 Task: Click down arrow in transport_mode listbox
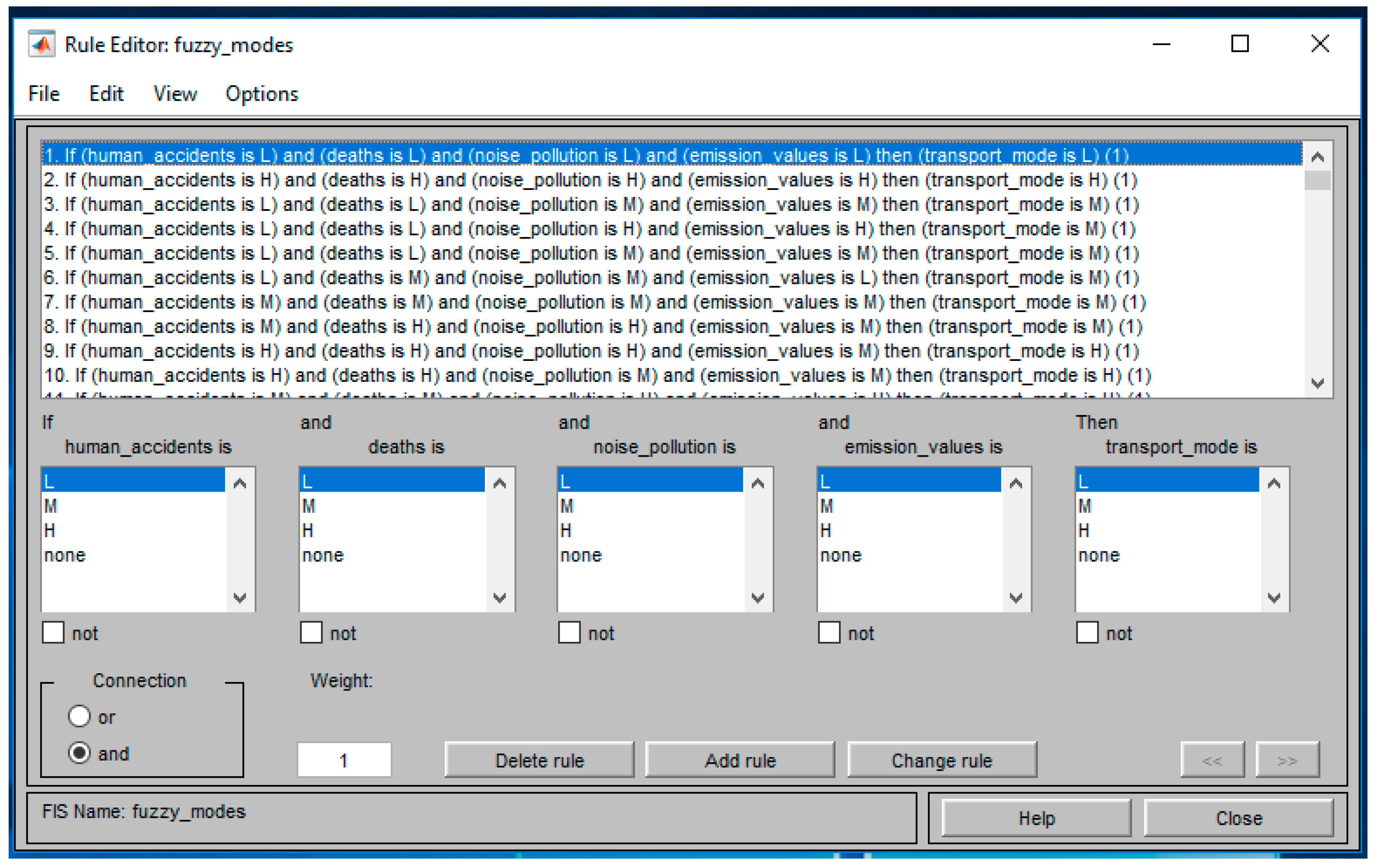click(x=1274, y=598)
